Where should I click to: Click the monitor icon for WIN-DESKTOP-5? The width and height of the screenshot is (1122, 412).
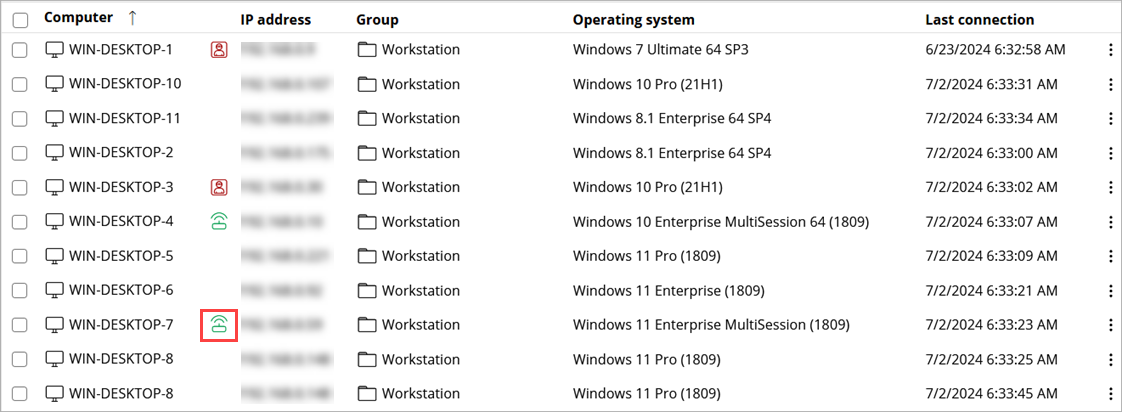[x=55, y=256]
